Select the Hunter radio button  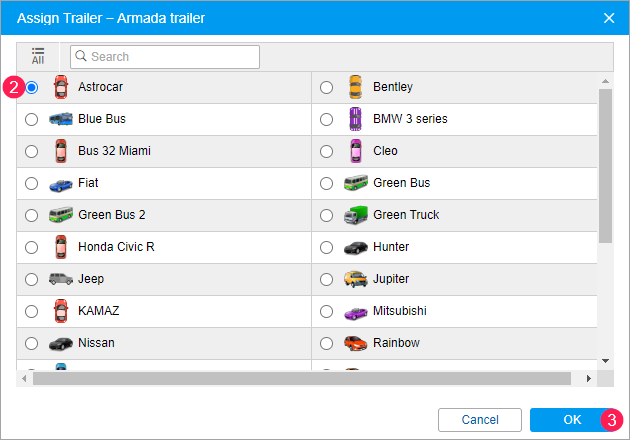(x=326, y=248)
